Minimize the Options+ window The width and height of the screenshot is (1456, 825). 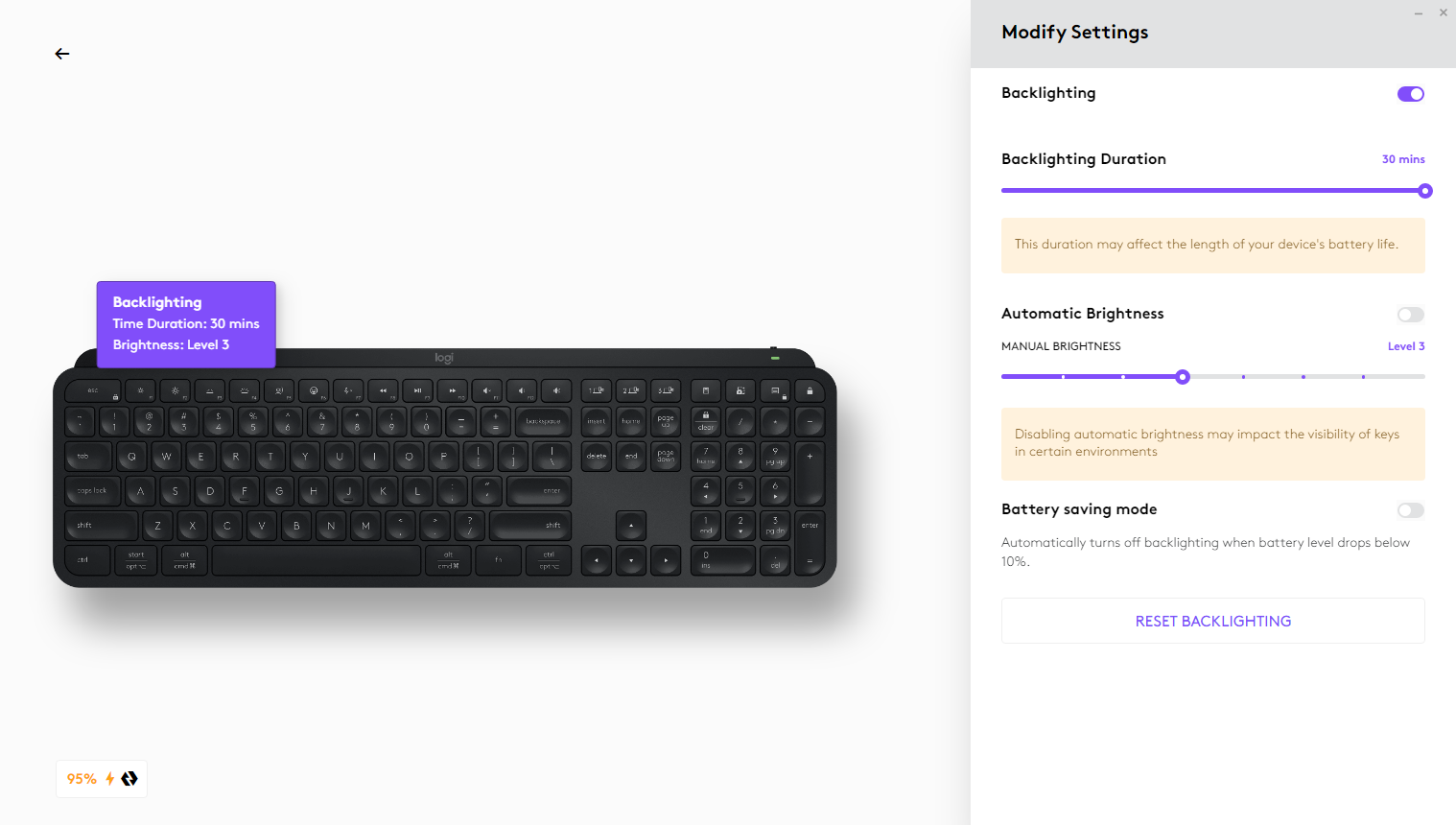(1418, 13)
